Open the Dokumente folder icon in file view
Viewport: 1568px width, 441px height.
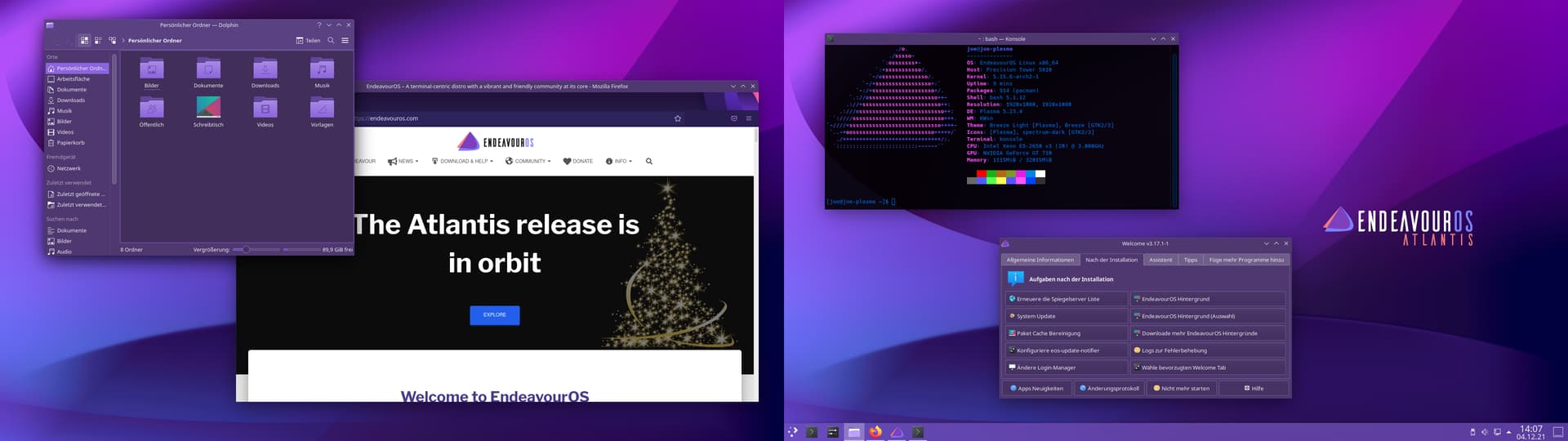tap(208, 72)
